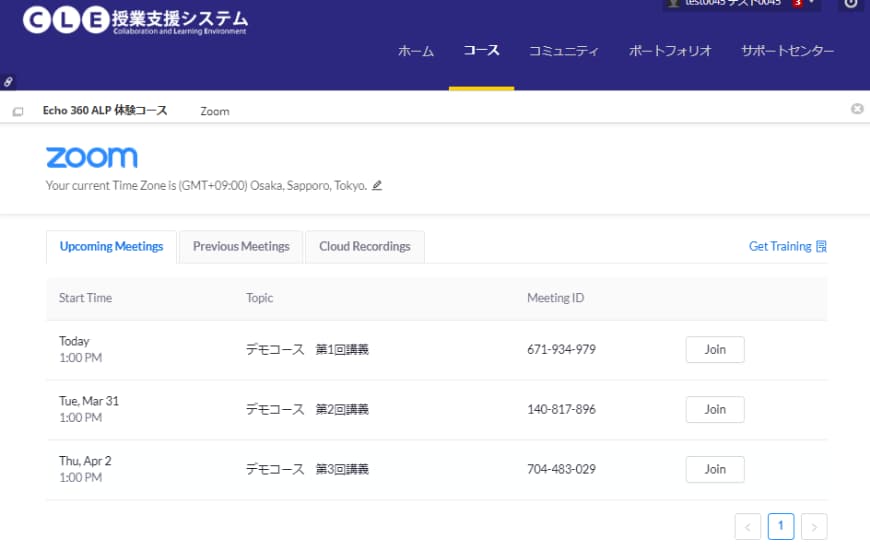870x550 pixels.
Task: Click the time zone text line
Action: tap(206, 185)
